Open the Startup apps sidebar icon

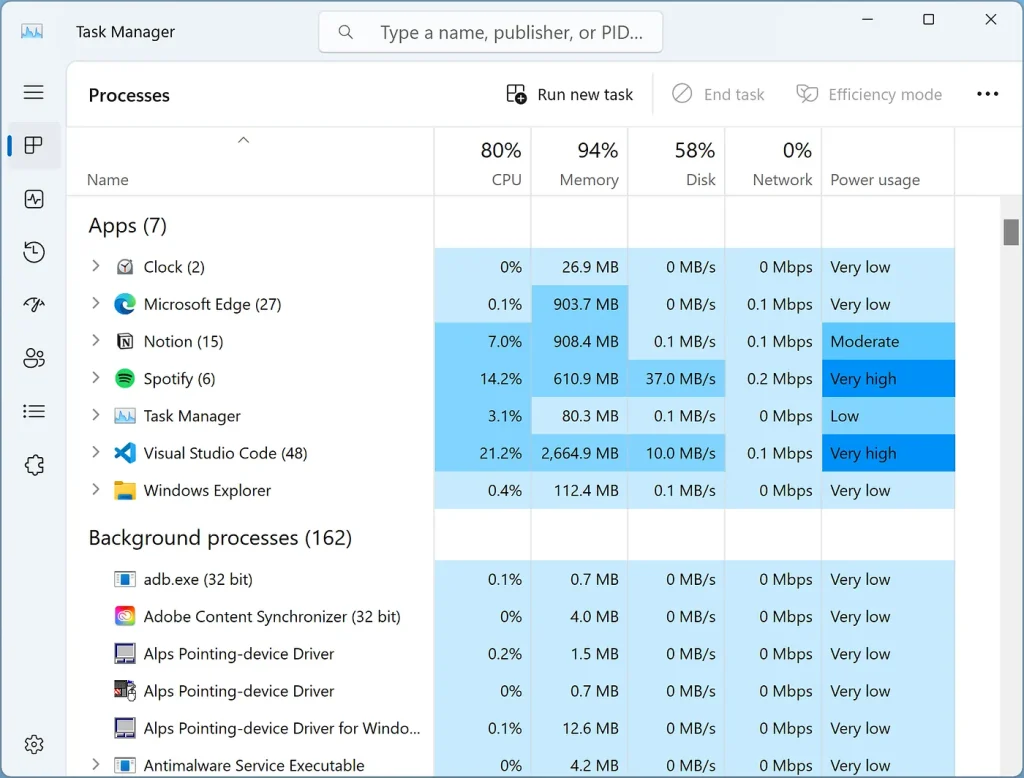tap(33, 304)
